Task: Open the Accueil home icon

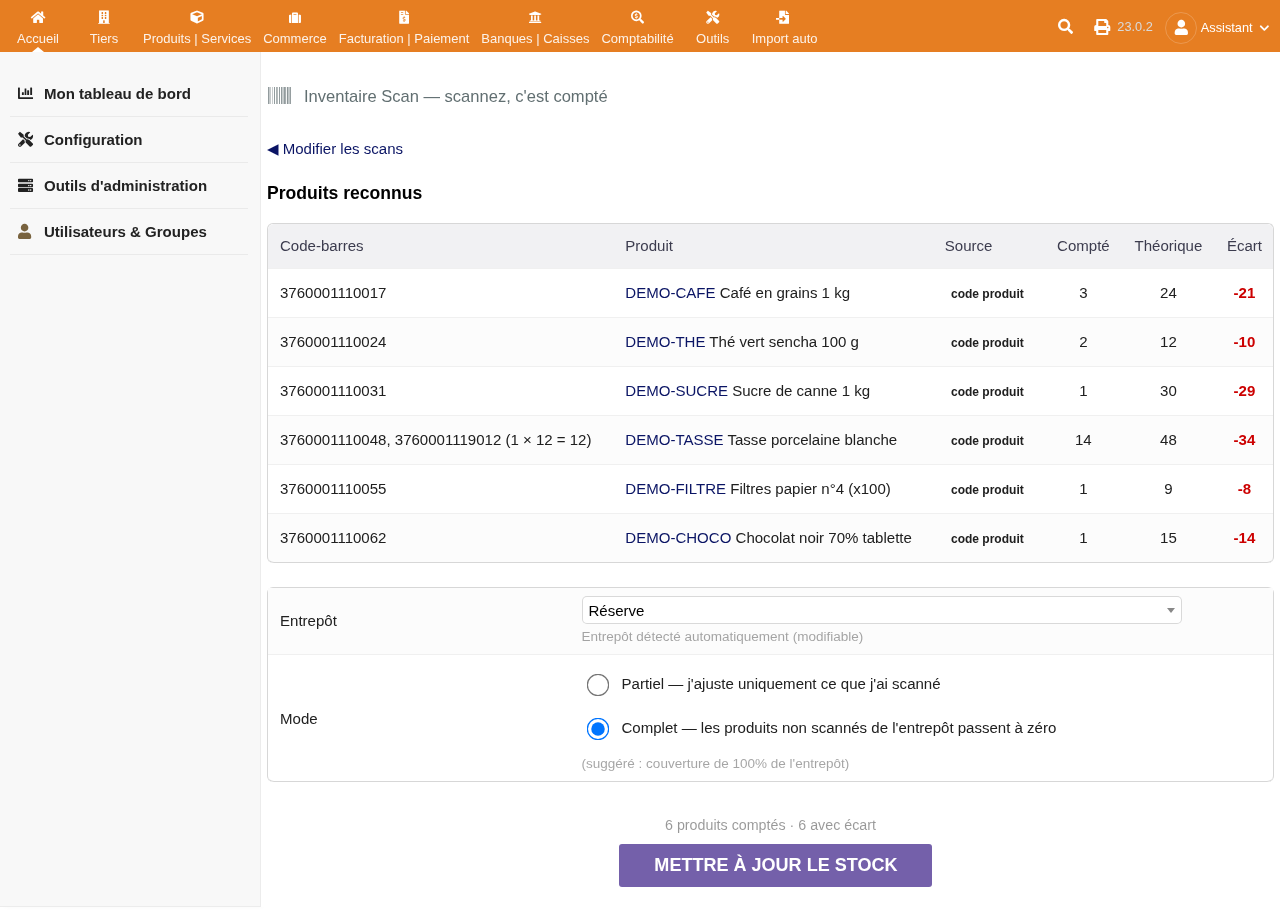Action: click(38, 17)
